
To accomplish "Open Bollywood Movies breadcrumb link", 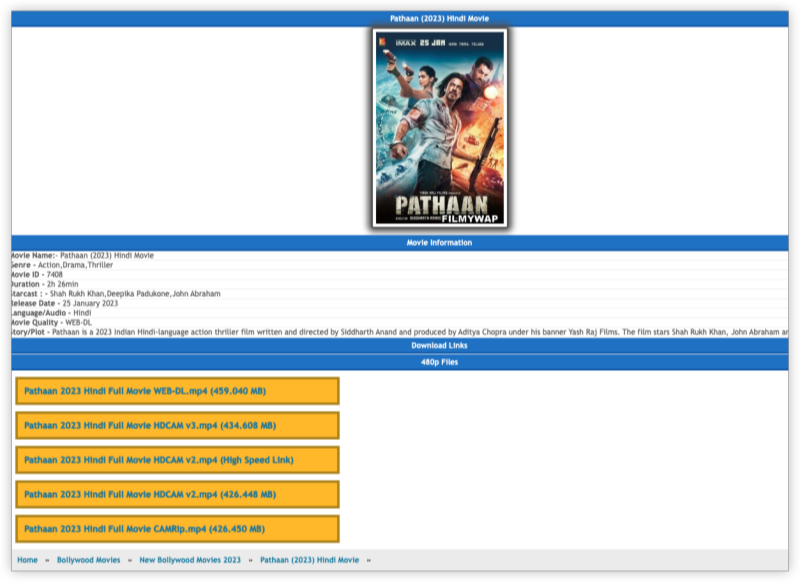I will coord(89,560).
